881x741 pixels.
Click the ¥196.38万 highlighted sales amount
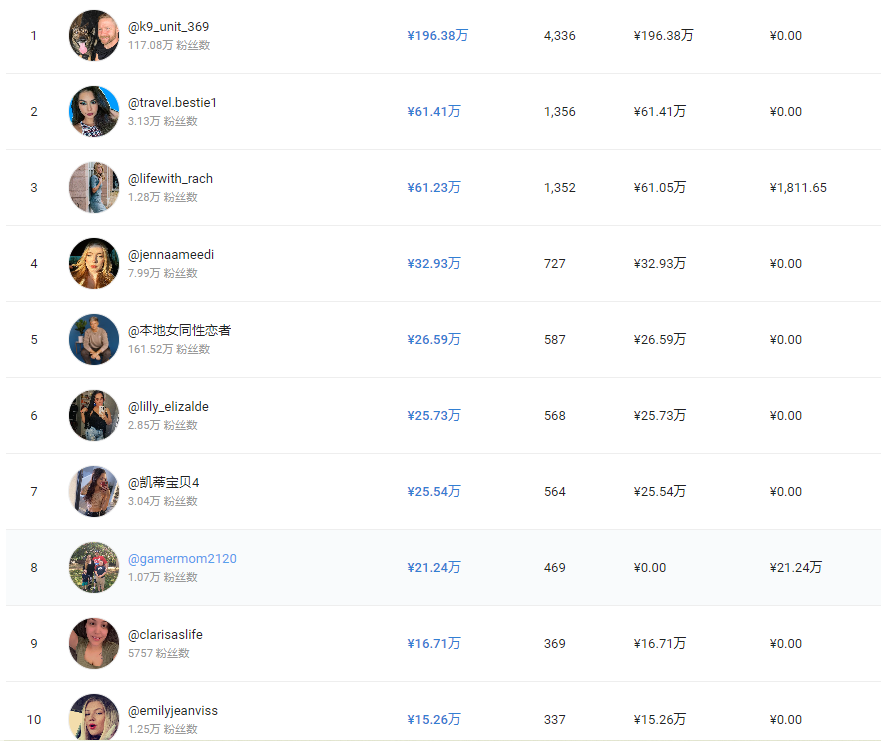437,36
